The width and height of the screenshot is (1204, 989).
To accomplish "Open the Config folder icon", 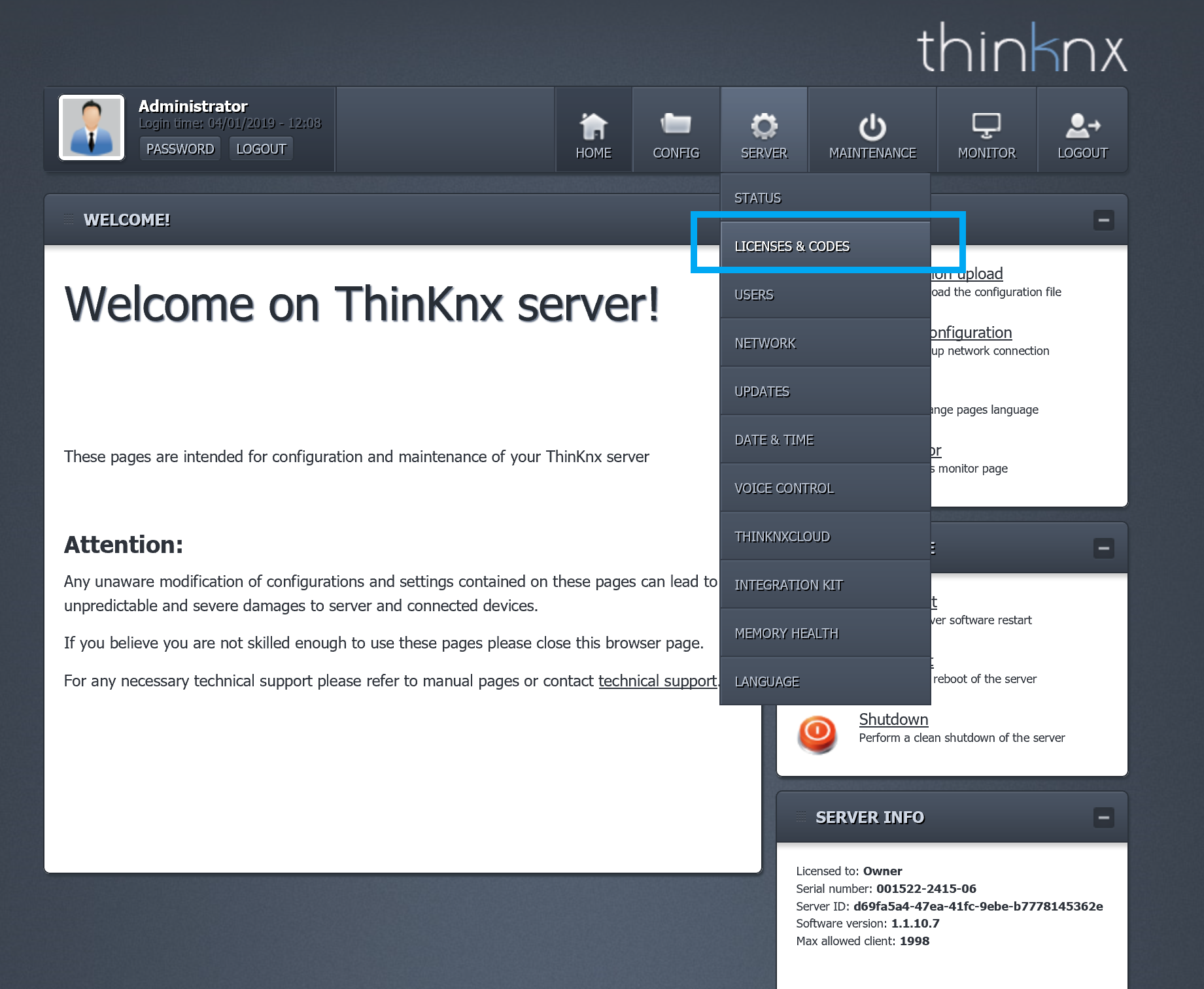I will click(676, 124).
